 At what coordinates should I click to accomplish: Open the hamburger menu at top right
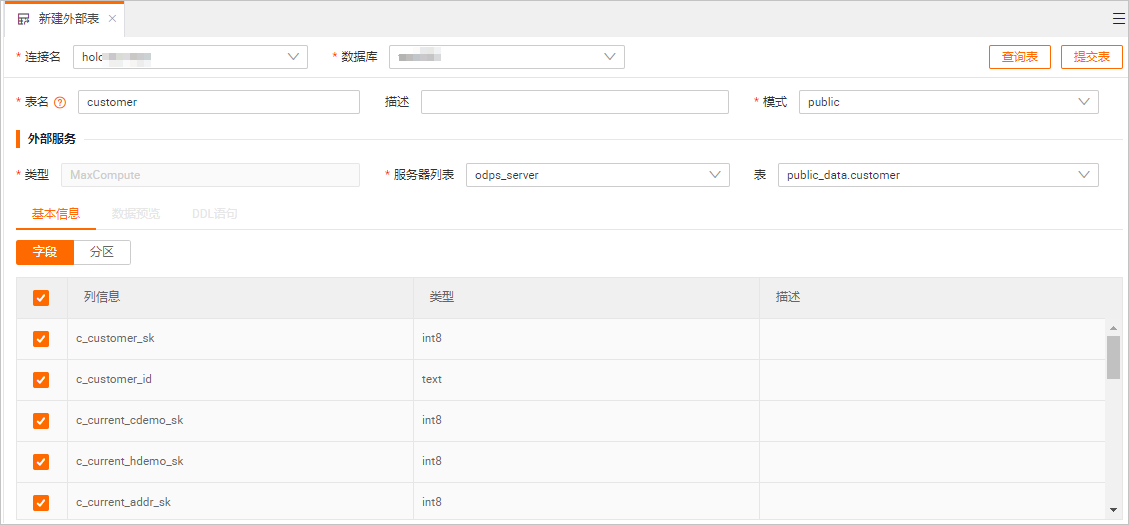(1118, 19)
